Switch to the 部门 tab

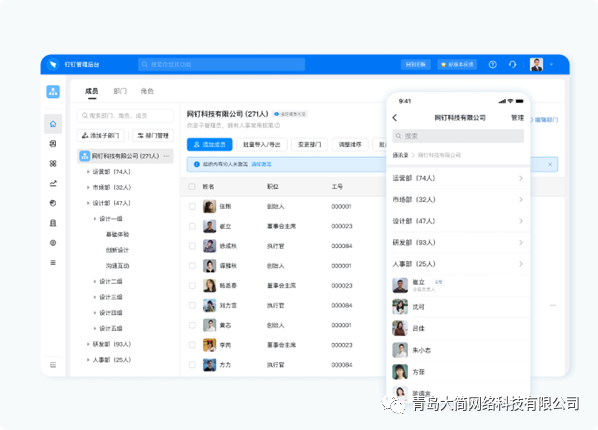click(x=120, y=91)
